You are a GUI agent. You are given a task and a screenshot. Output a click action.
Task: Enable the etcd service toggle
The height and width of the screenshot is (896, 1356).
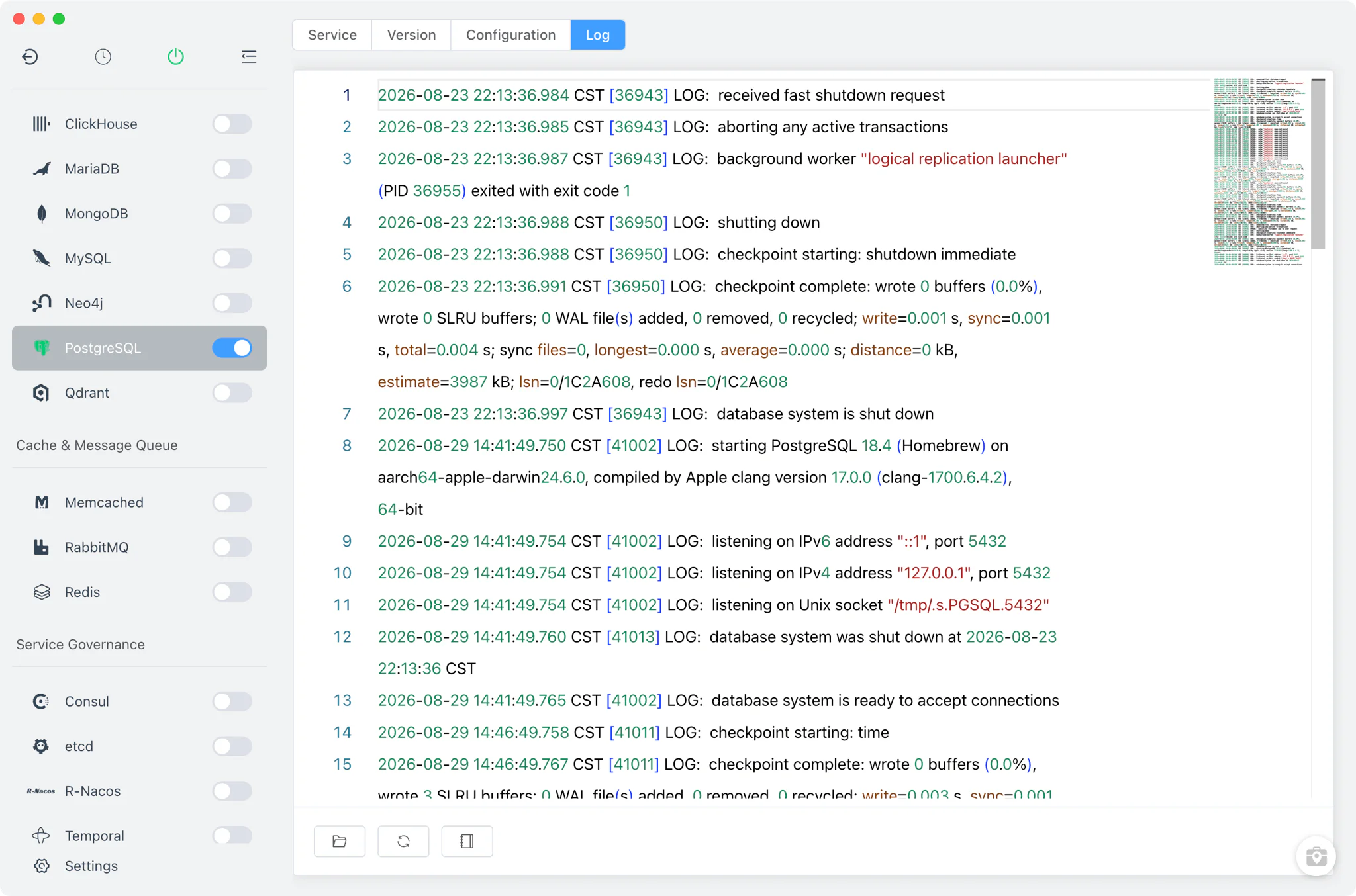point(232,746)
